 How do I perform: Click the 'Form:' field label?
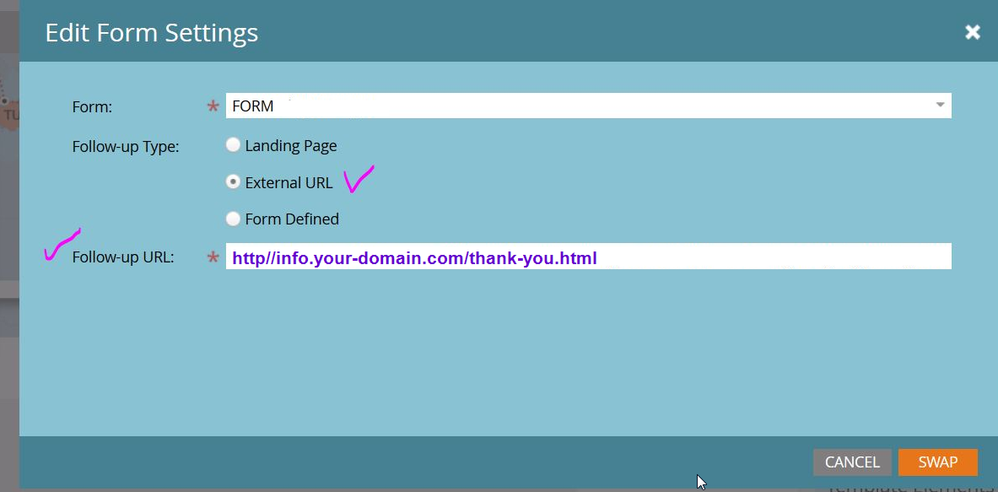[x=92, y=107]
